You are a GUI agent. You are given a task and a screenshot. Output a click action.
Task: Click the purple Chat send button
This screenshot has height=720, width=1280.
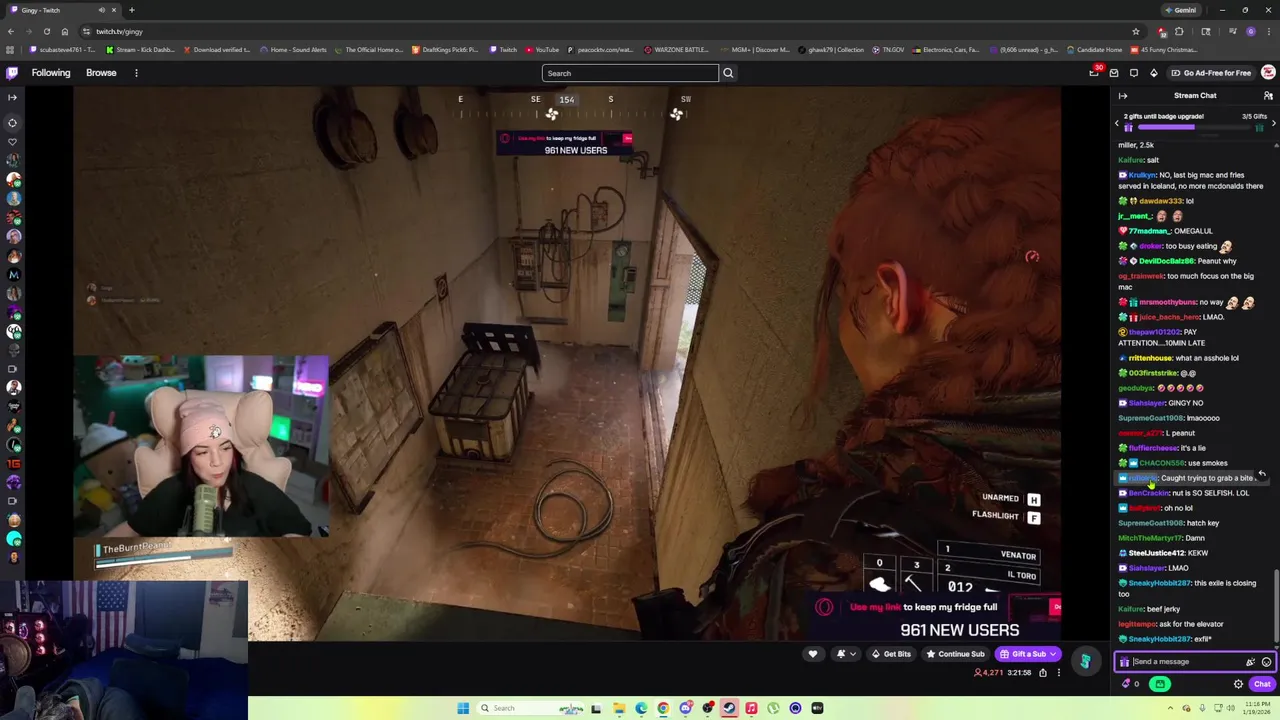pos(1262,684)
